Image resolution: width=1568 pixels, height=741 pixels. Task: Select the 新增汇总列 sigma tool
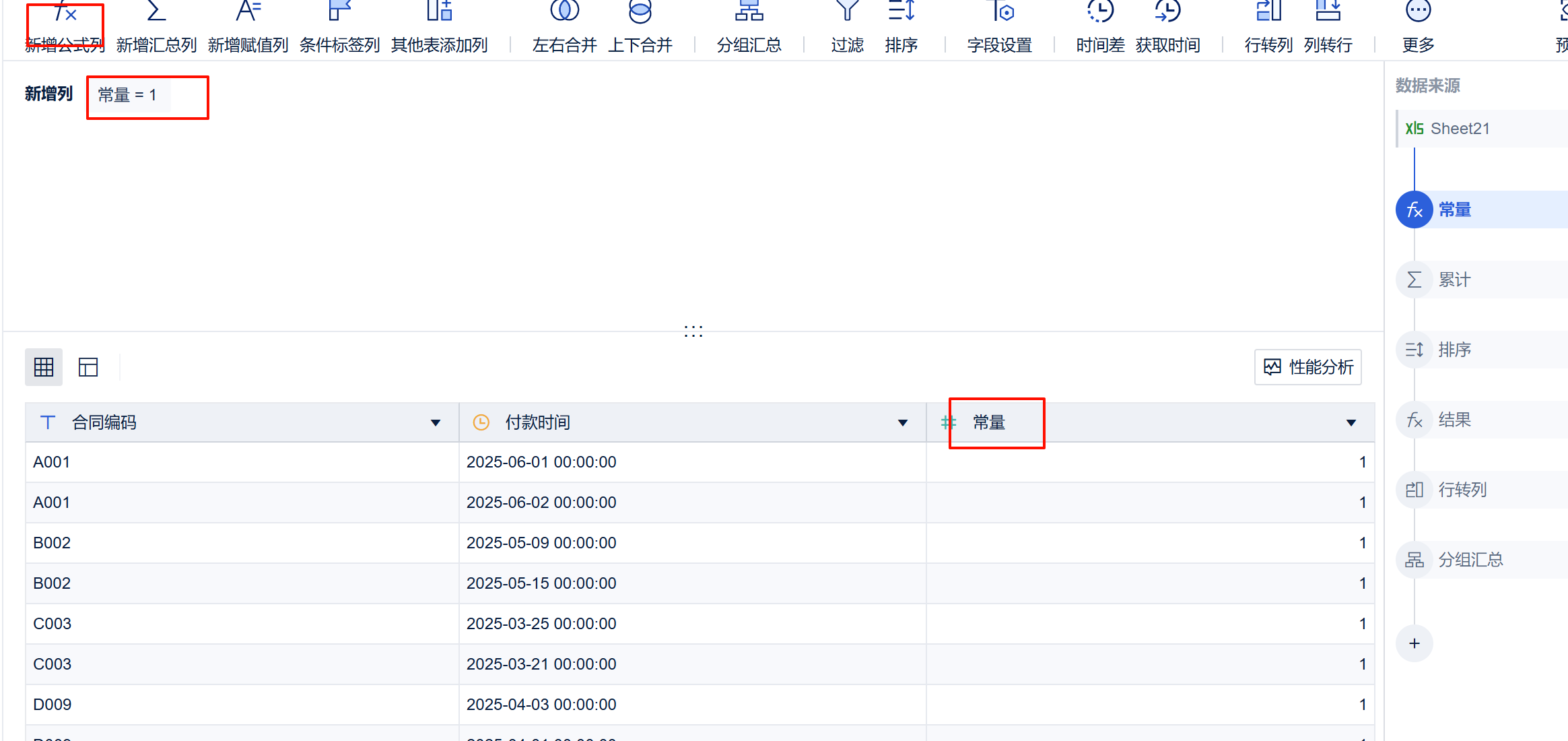pyautogui.click(x=156, y=27)
